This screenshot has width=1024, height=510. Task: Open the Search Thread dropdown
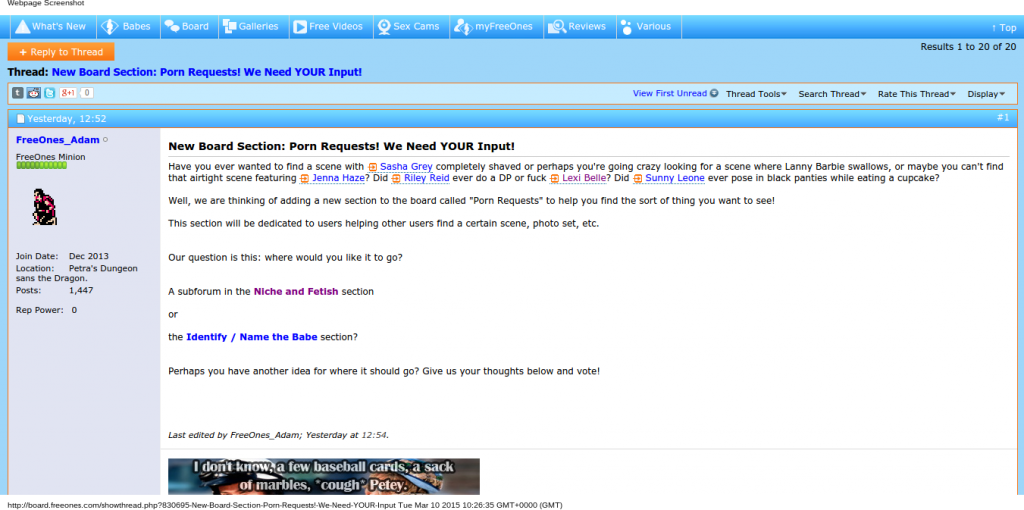(832, 94)
